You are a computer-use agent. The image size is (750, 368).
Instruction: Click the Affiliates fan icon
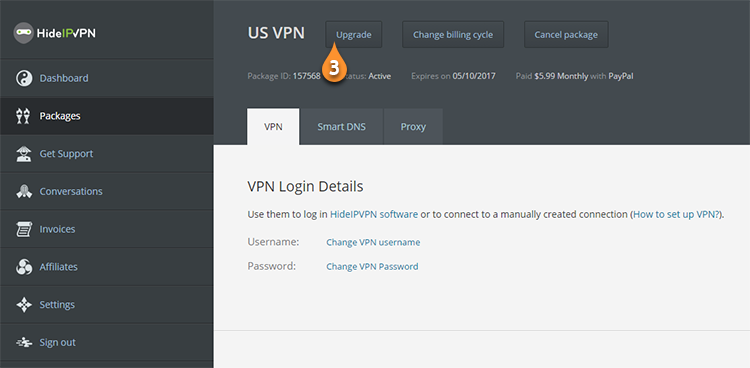(x=23, y=267)
